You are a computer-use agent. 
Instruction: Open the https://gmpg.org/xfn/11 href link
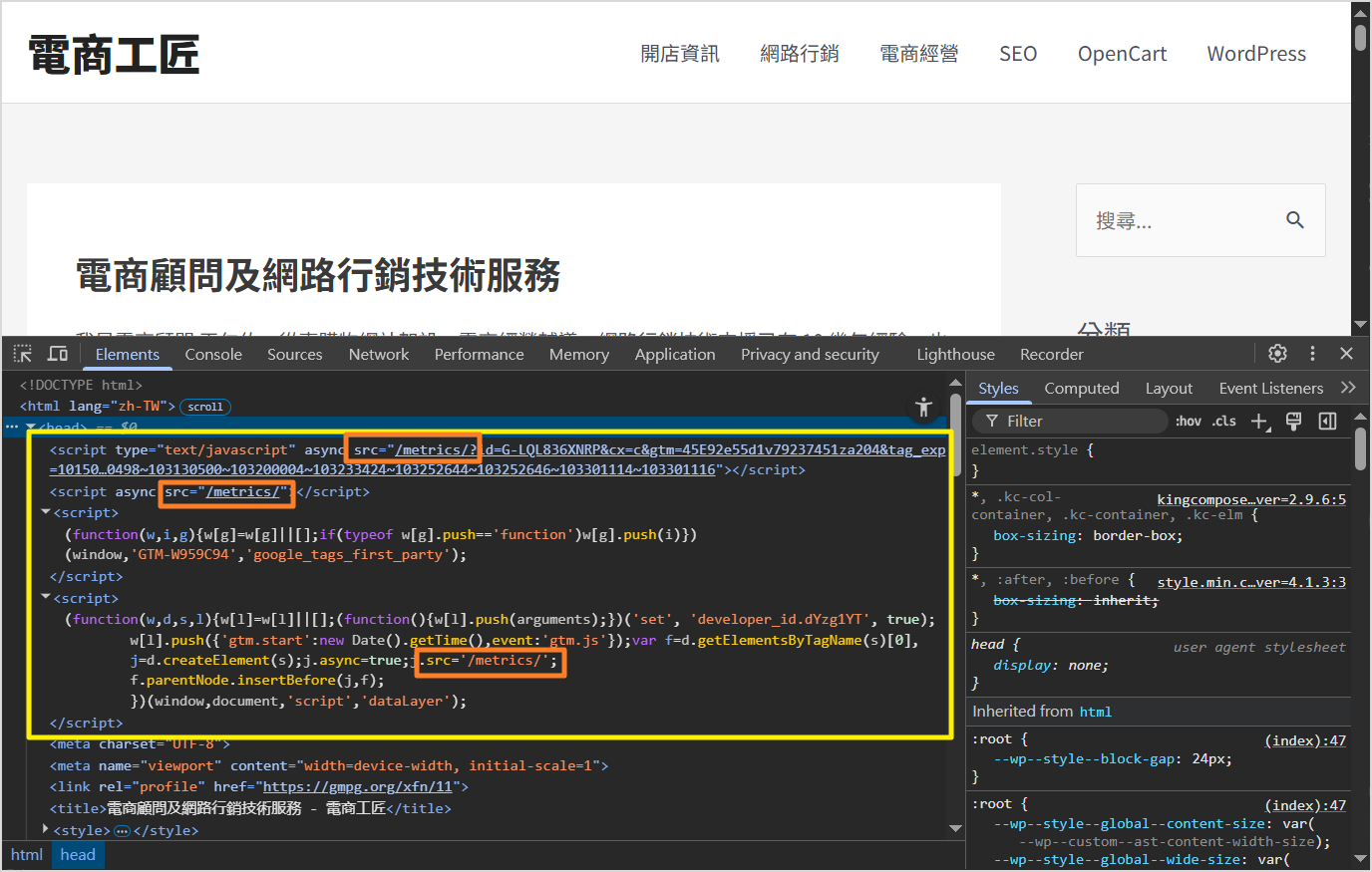(x=358, y=786)
